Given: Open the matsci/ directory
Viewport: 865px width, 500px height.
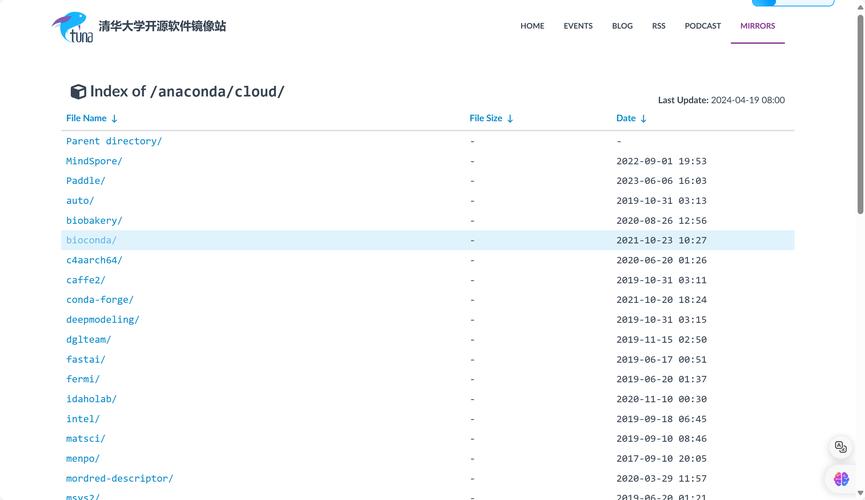Looking at the screenshot, I should click(86, 439).
